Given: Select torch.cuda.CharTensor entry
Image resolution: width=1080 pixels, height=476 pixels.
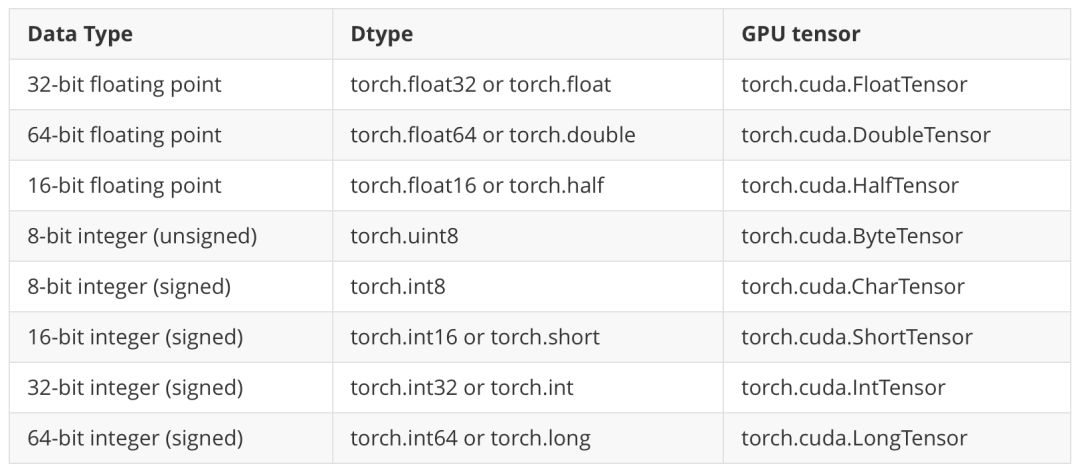Looking at the screenshot, I should click(853, 287).
